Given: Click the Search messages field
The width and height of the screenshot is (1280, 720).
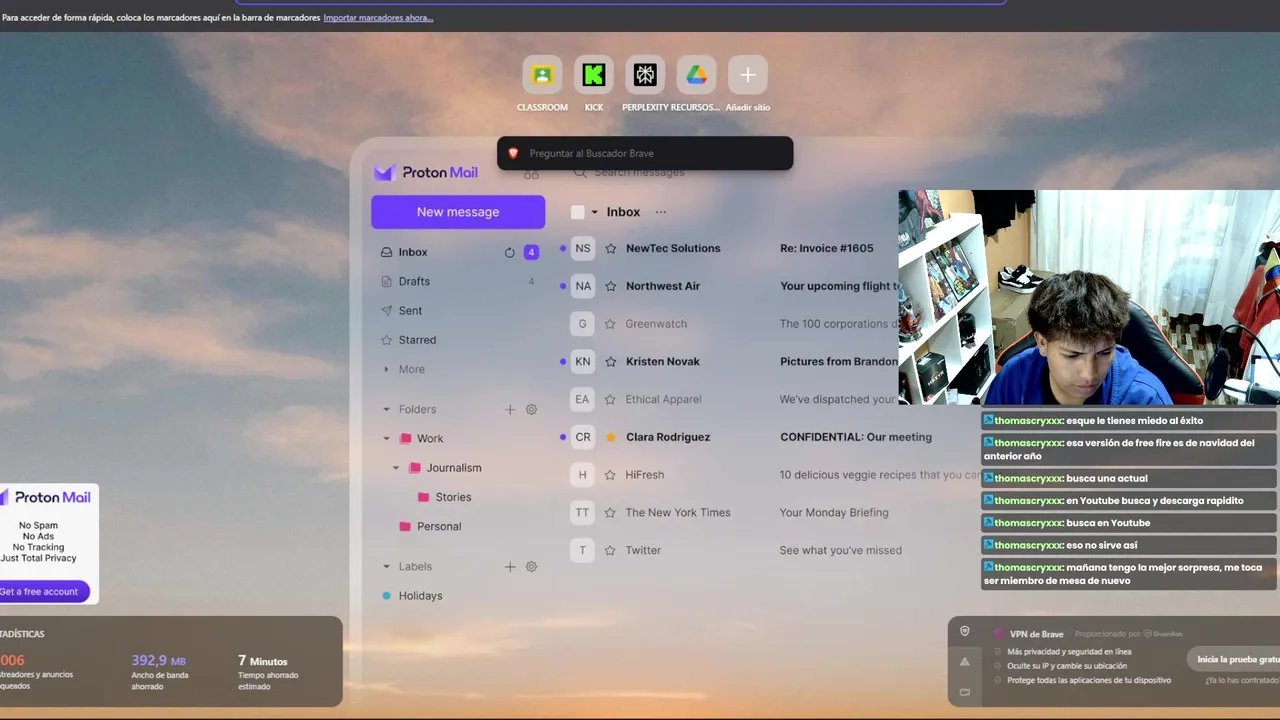Looking at the screenshot, I should point(639,173).
